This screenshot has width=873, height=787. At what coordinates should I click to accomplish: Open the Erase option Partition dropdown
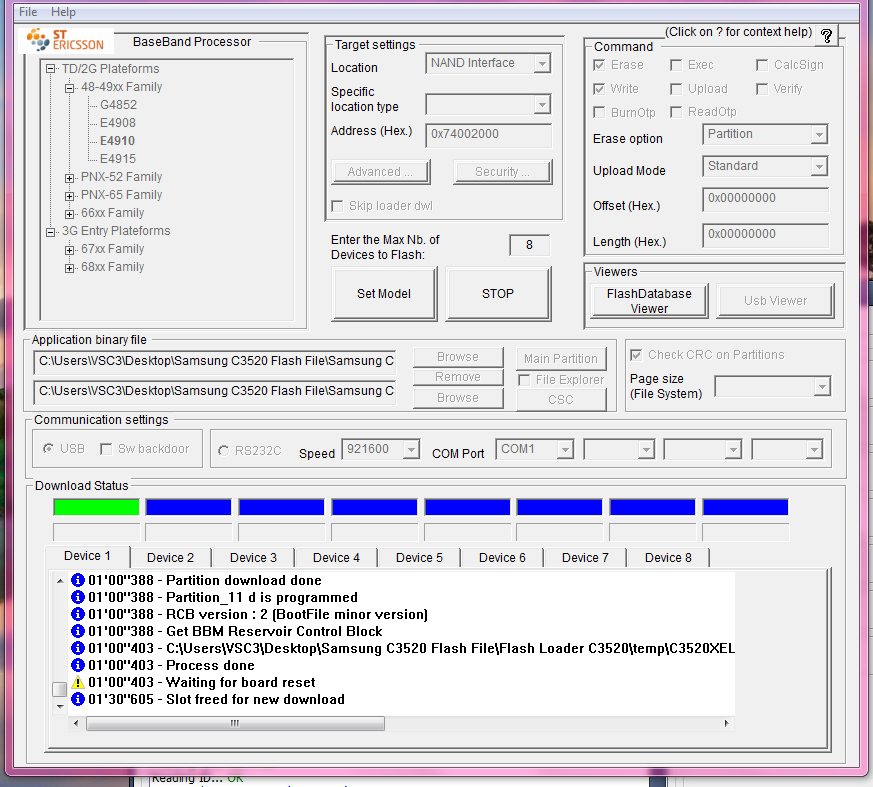pos(818,135)
